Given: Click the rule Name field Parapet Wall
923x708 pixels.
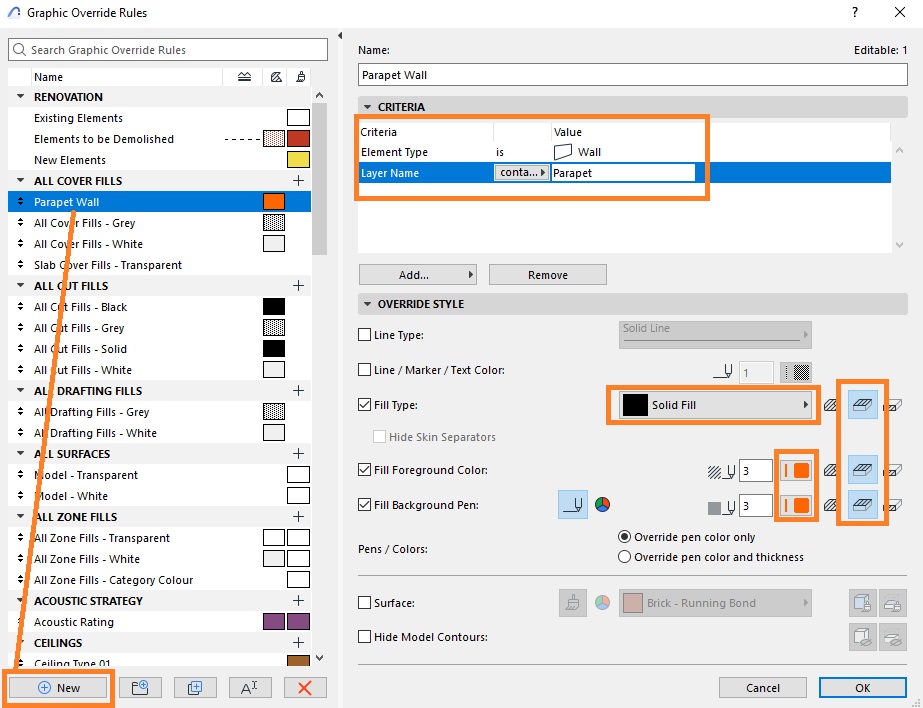Looking at the screenshot, I should click(632, 75).
